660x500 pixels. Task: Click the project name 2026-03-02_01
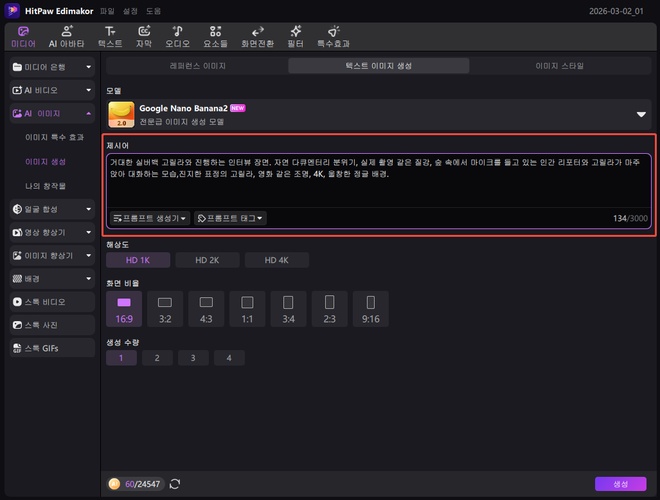(x=616, y=11)
